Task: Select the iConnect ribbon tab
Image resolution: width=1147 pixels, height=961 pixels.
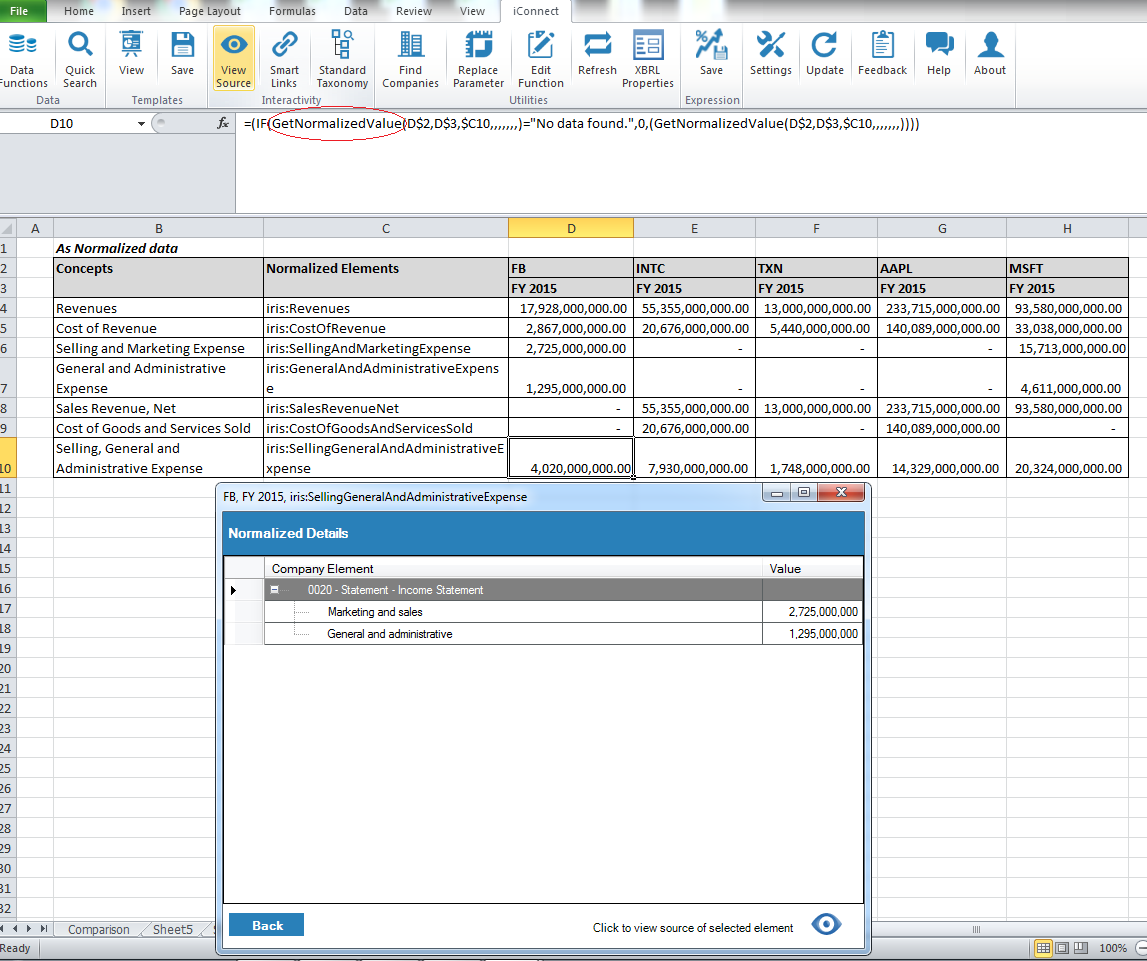Action: click(535, 11)
